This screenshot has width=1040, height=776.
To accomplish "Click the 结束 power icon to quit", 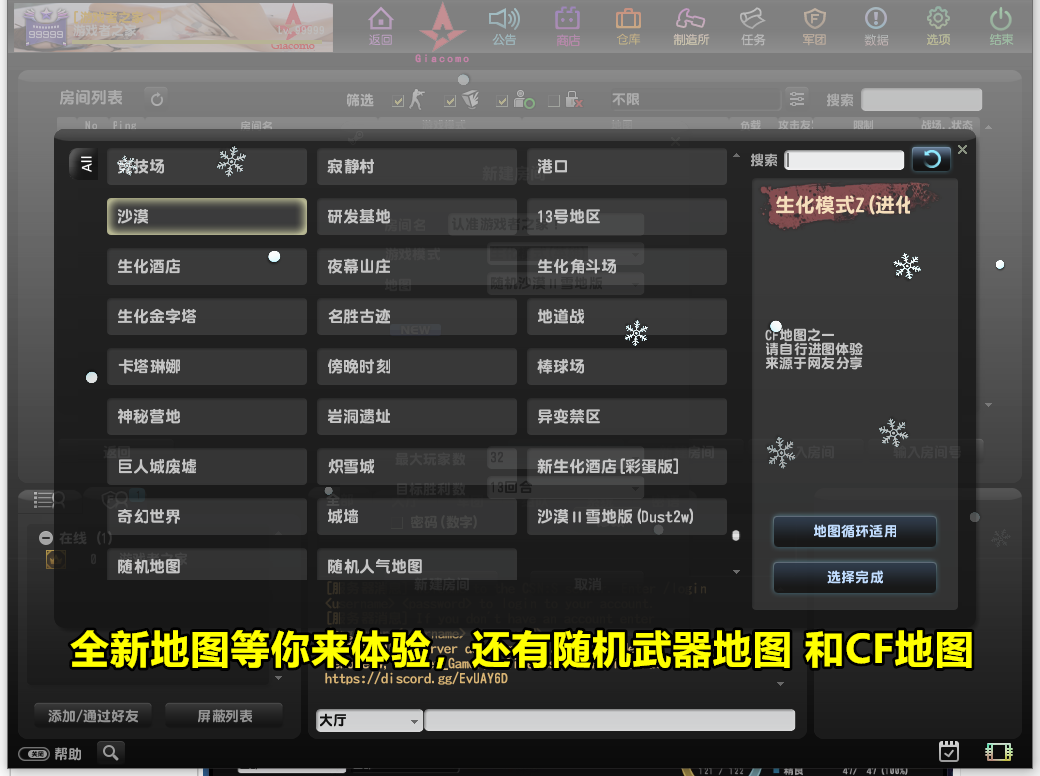I will (1001, 27).
